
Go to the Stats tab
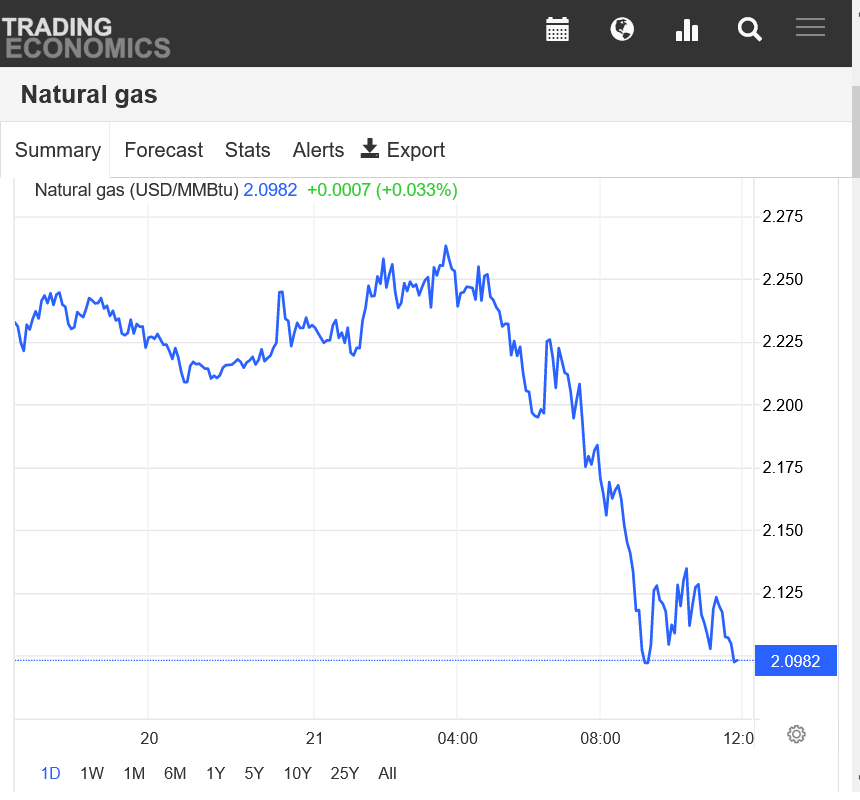pyautogui.click(x=247, y=150)
